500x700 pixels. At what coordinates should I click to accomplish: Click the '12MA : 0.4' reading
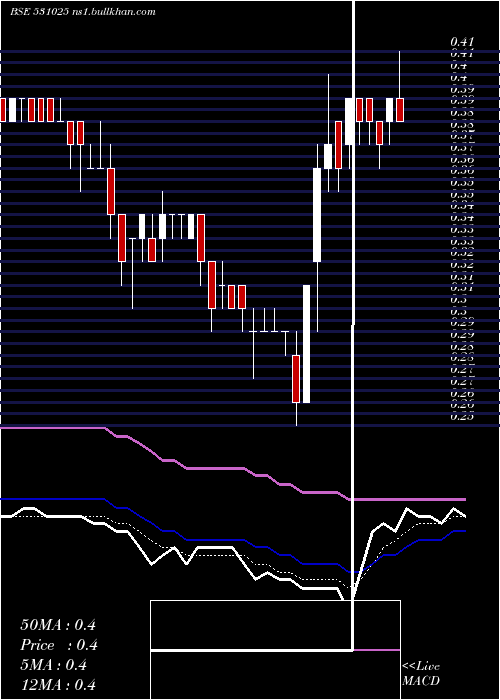[x=58, y=685]
